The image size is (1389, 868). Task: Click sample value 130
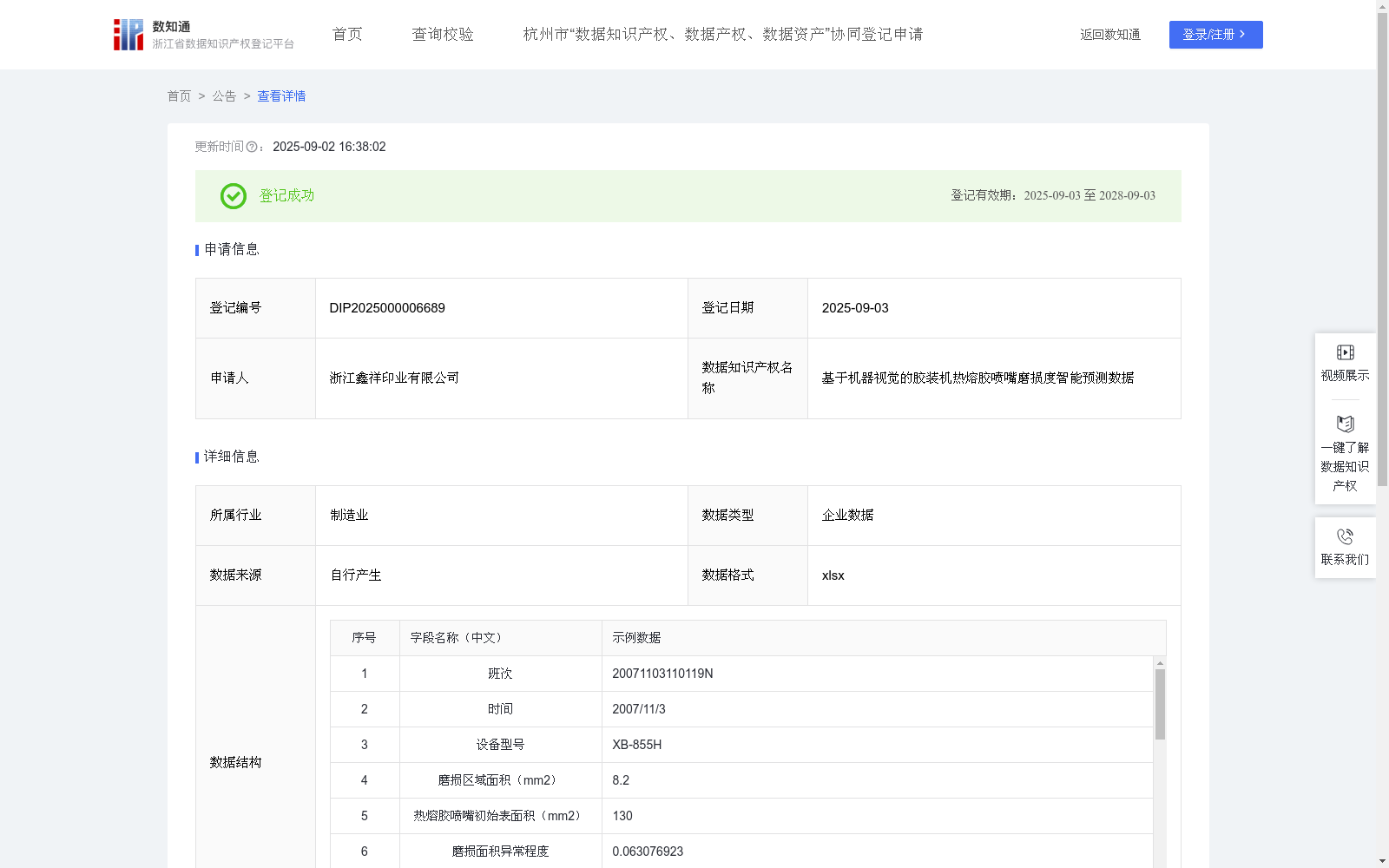pyautogui.click(x=622, y=816)
